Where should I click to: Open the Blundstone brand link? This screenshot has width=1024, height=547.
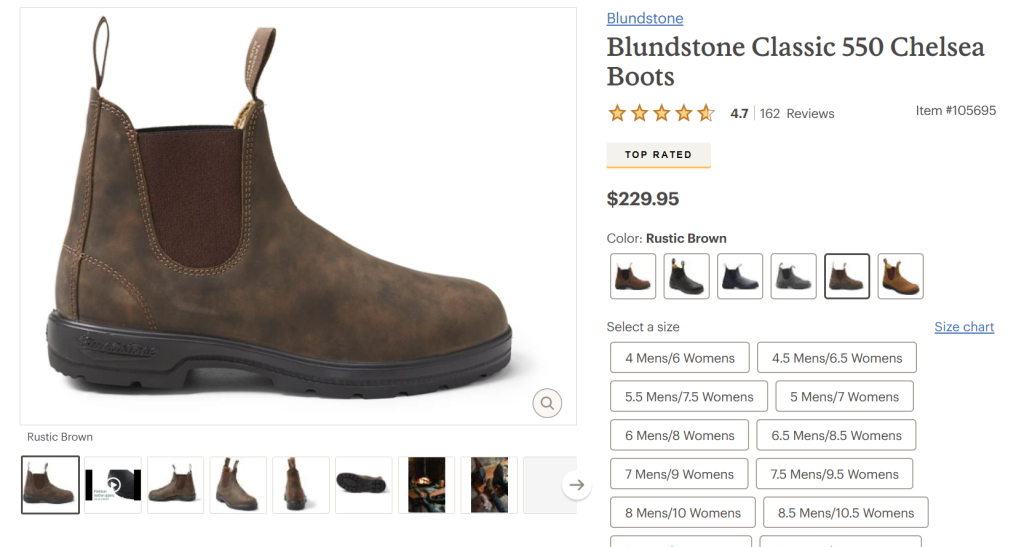tap(645, 19)
